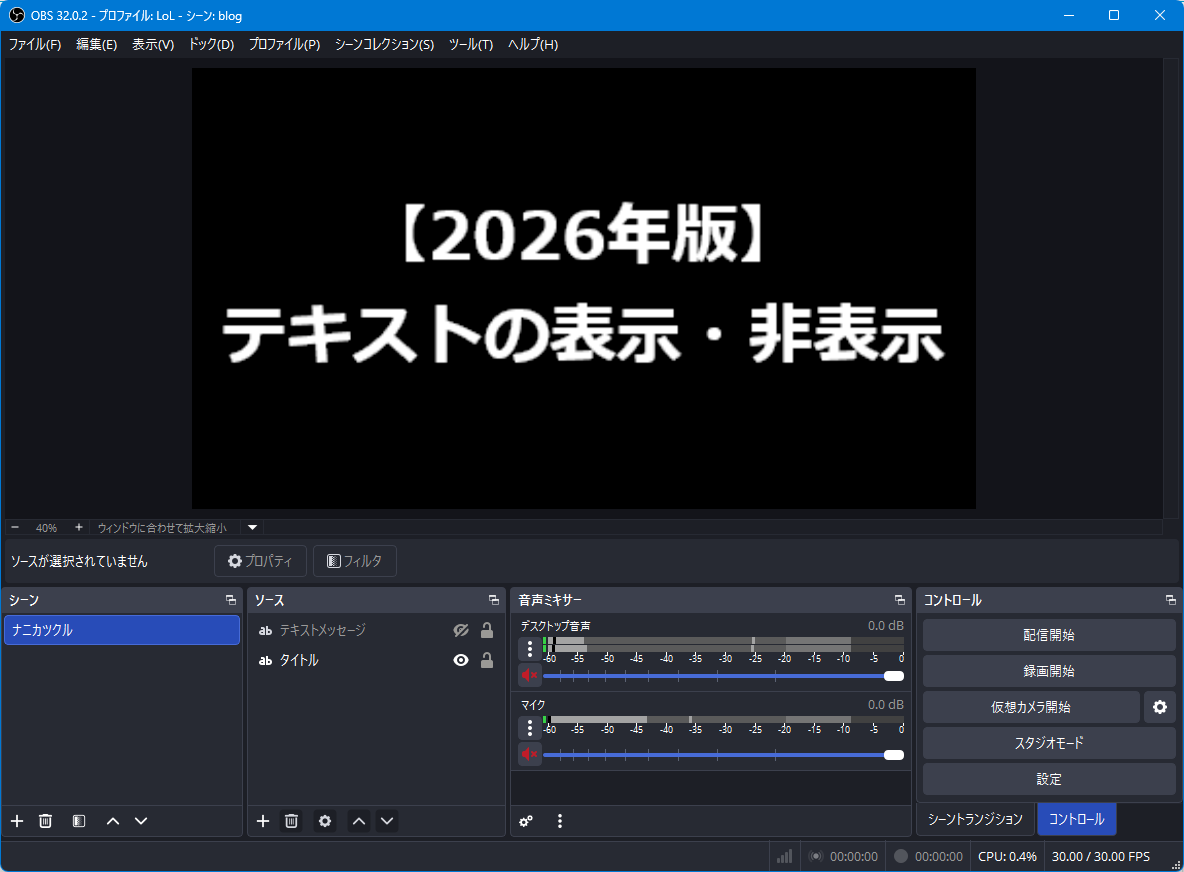Move the source up with the arrow icon
1184x872 pixels.
359,821
